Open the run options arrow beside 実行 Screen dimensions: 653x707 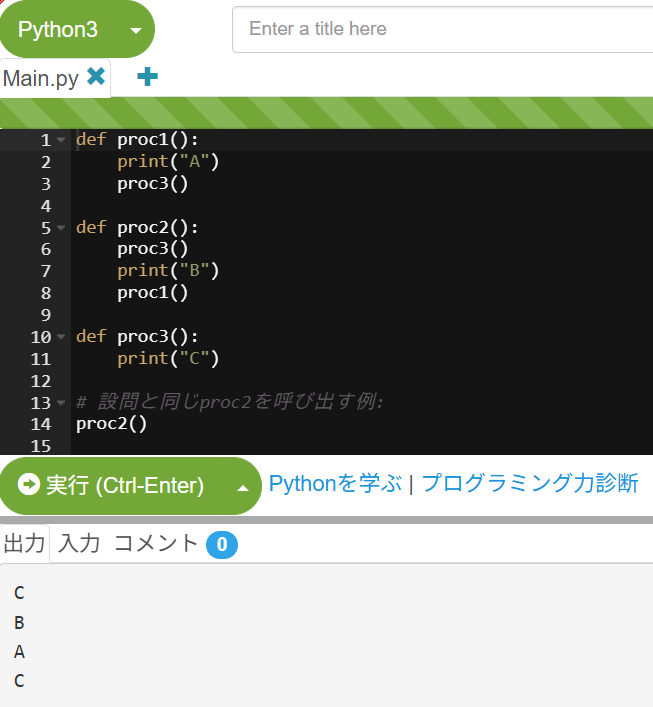pos(243,487)
